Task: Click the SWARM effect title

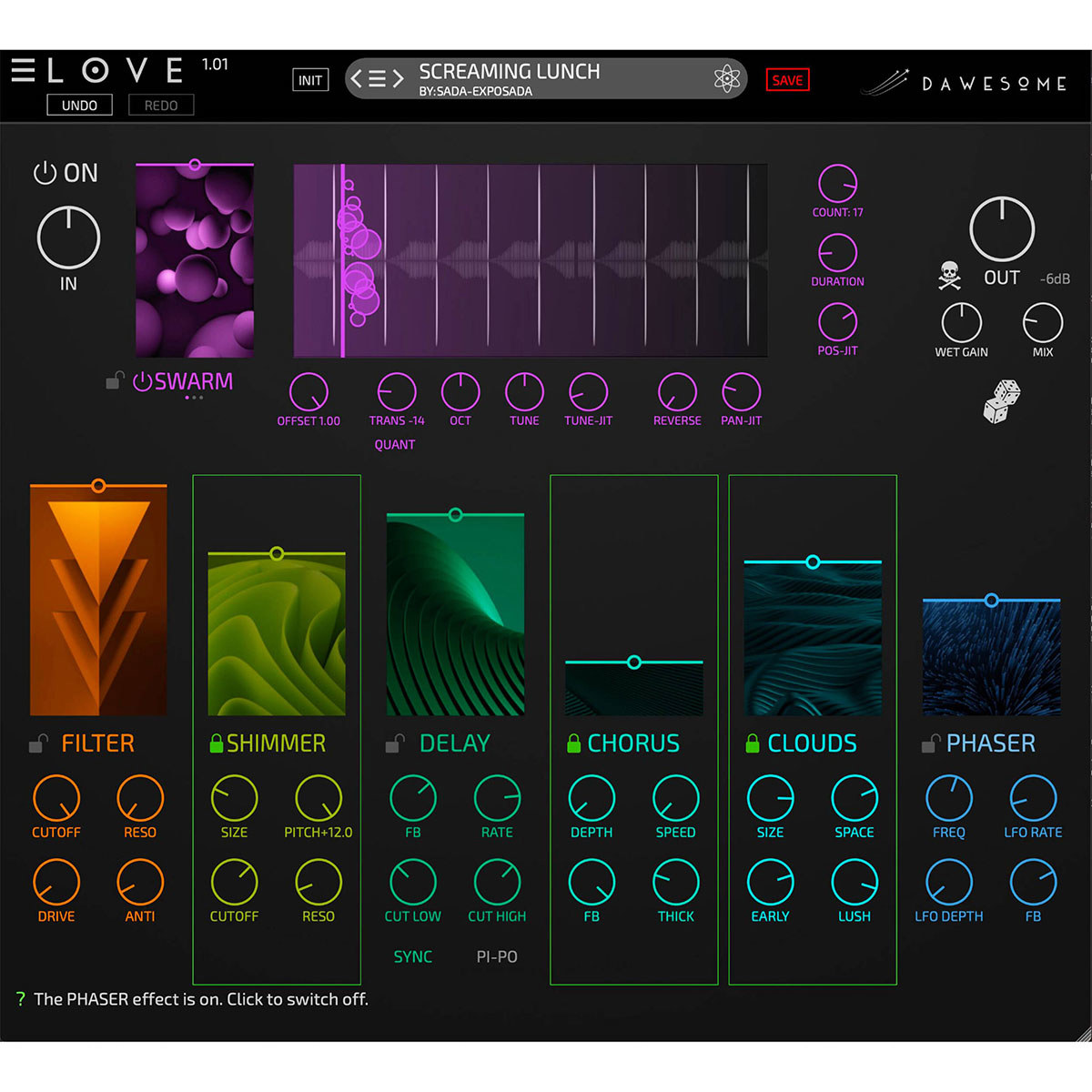Action: point(194,381)
